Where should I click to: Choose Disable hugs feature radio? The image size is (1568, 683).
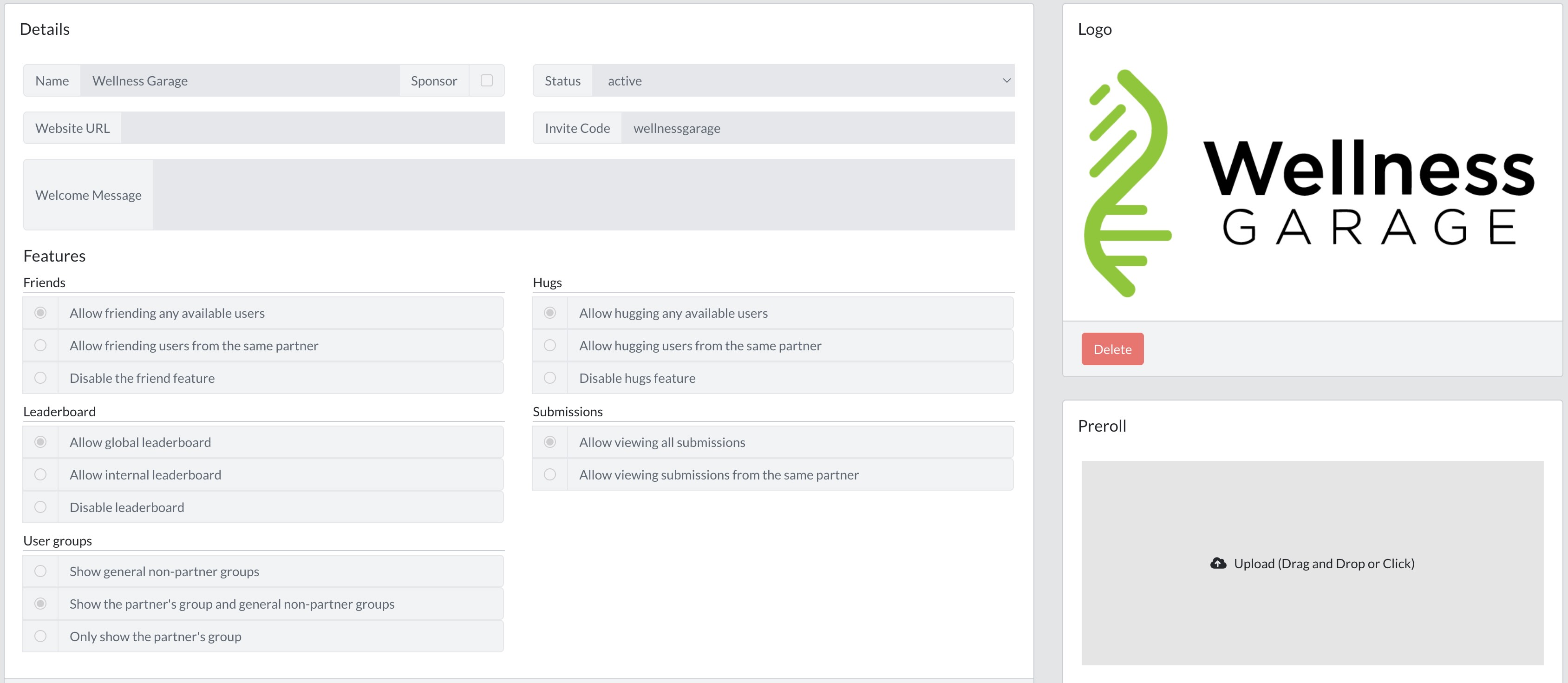549,378
